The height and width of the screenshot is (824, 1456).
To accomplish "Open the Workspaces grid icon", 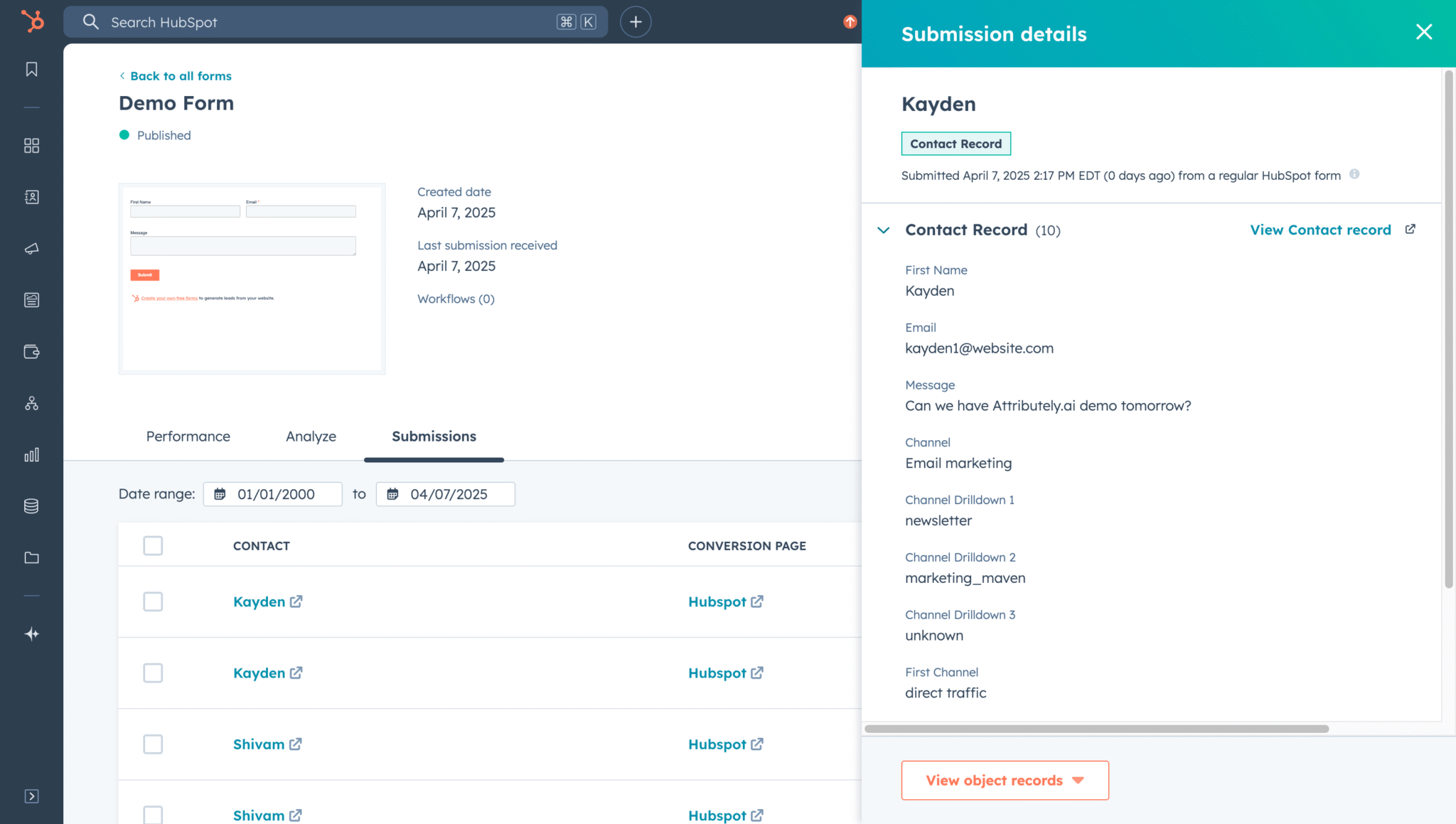I will [x=31, y=145].
